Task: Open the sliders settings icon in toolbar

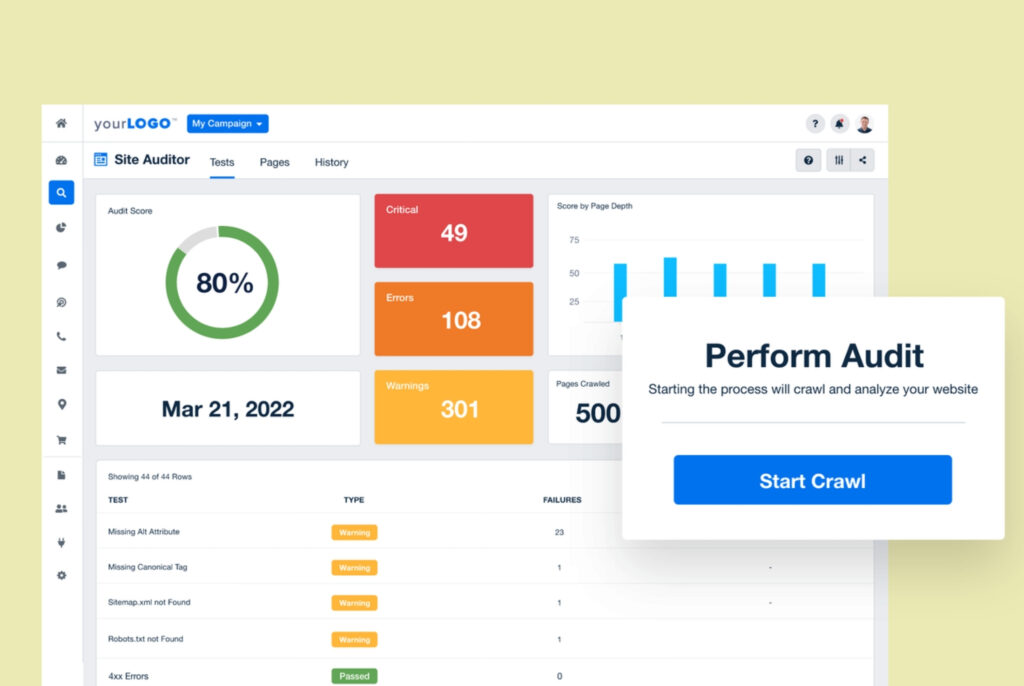Action: point(838,160)
